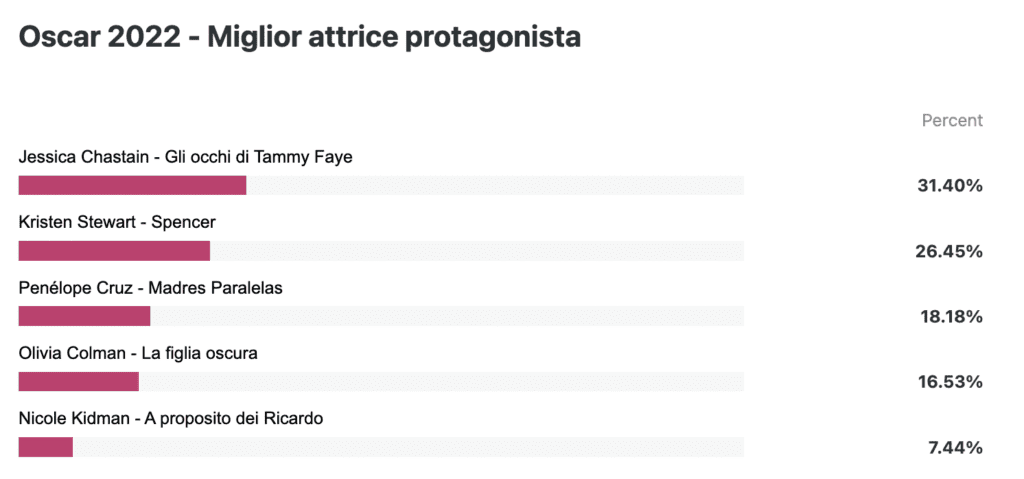1024x479 pixels.
Task: Click the 7.44% percentage value
Action: 955,448
